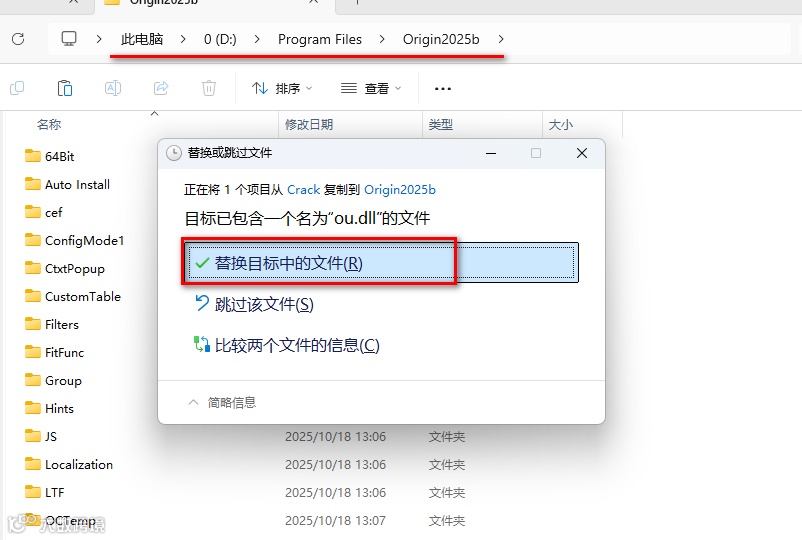The width and height of the screenshot is (802, 540).
Task: Select the Hints folder
Action: click(59, 409)
